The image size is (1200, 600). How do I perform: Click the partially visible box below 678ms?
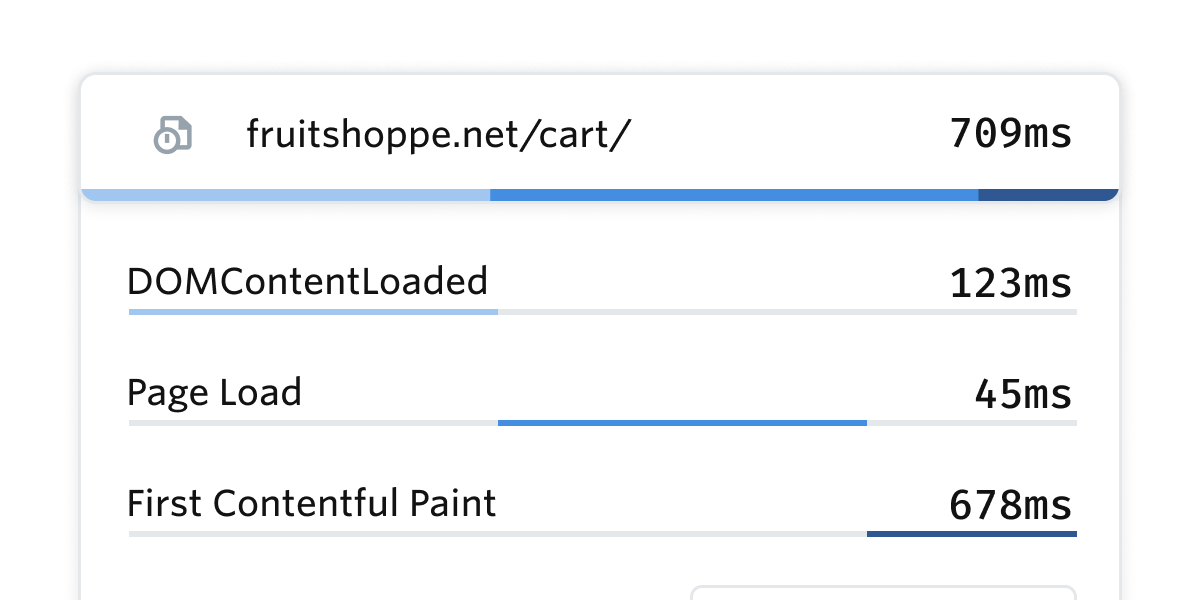coord(883,592)
